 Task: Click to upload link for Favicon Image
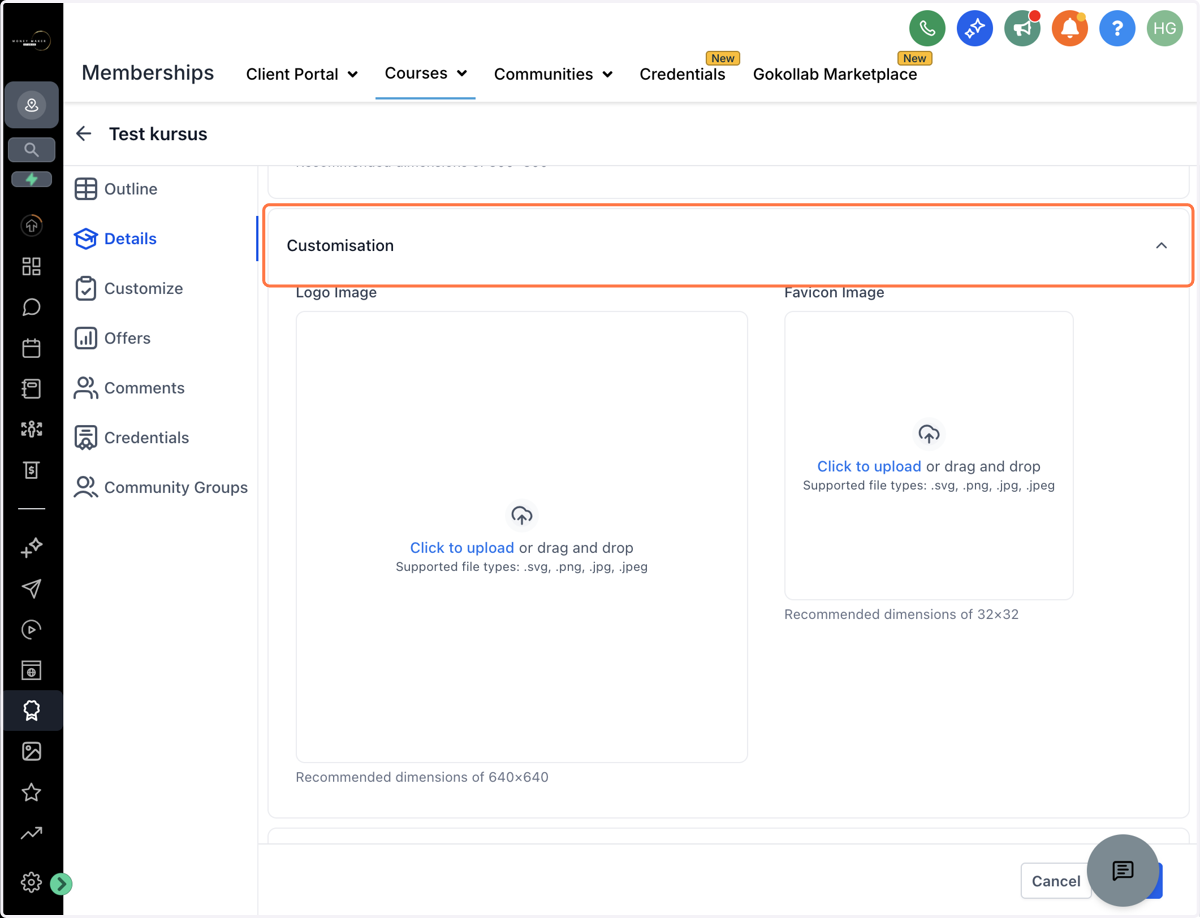pos(869,466)
